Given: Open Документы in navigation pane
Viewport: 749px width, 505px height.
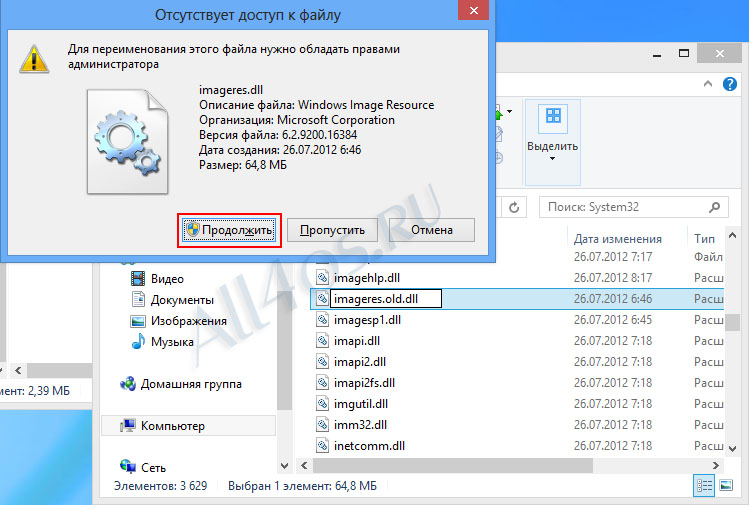Looking at the screenshot, I should (x=182, y=300).
